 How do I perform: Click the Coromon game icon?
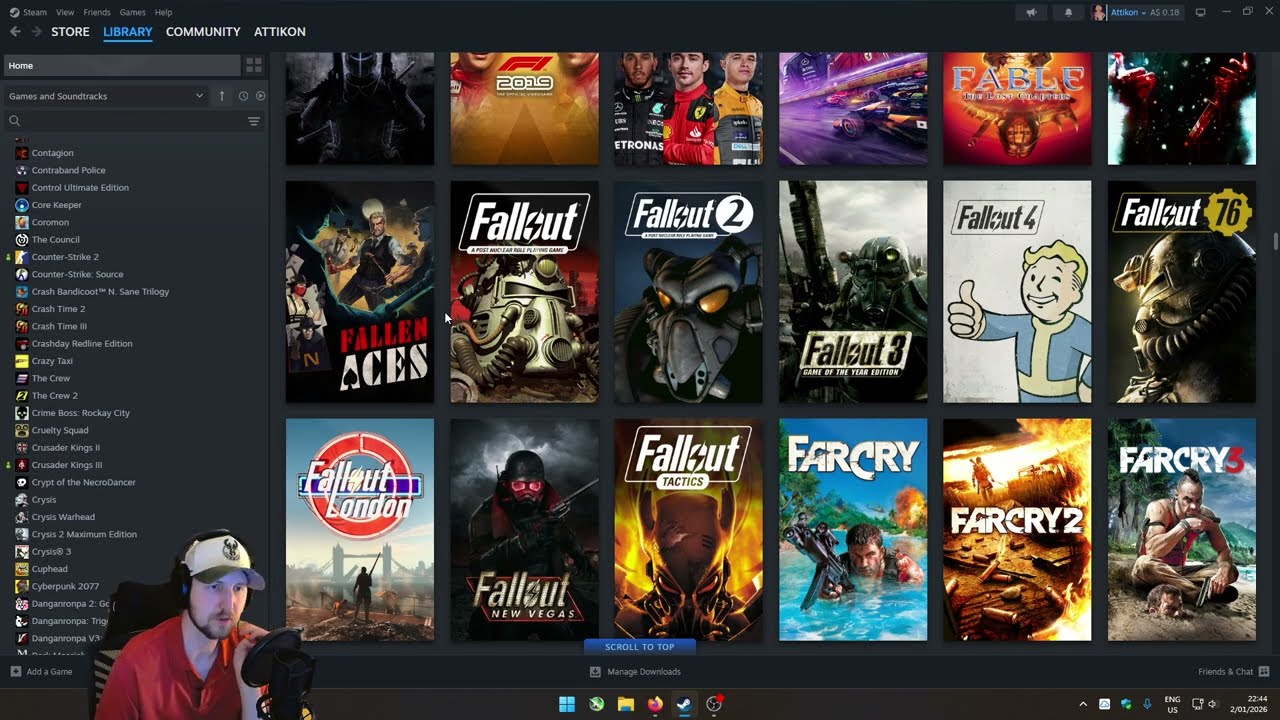[22, 222]
